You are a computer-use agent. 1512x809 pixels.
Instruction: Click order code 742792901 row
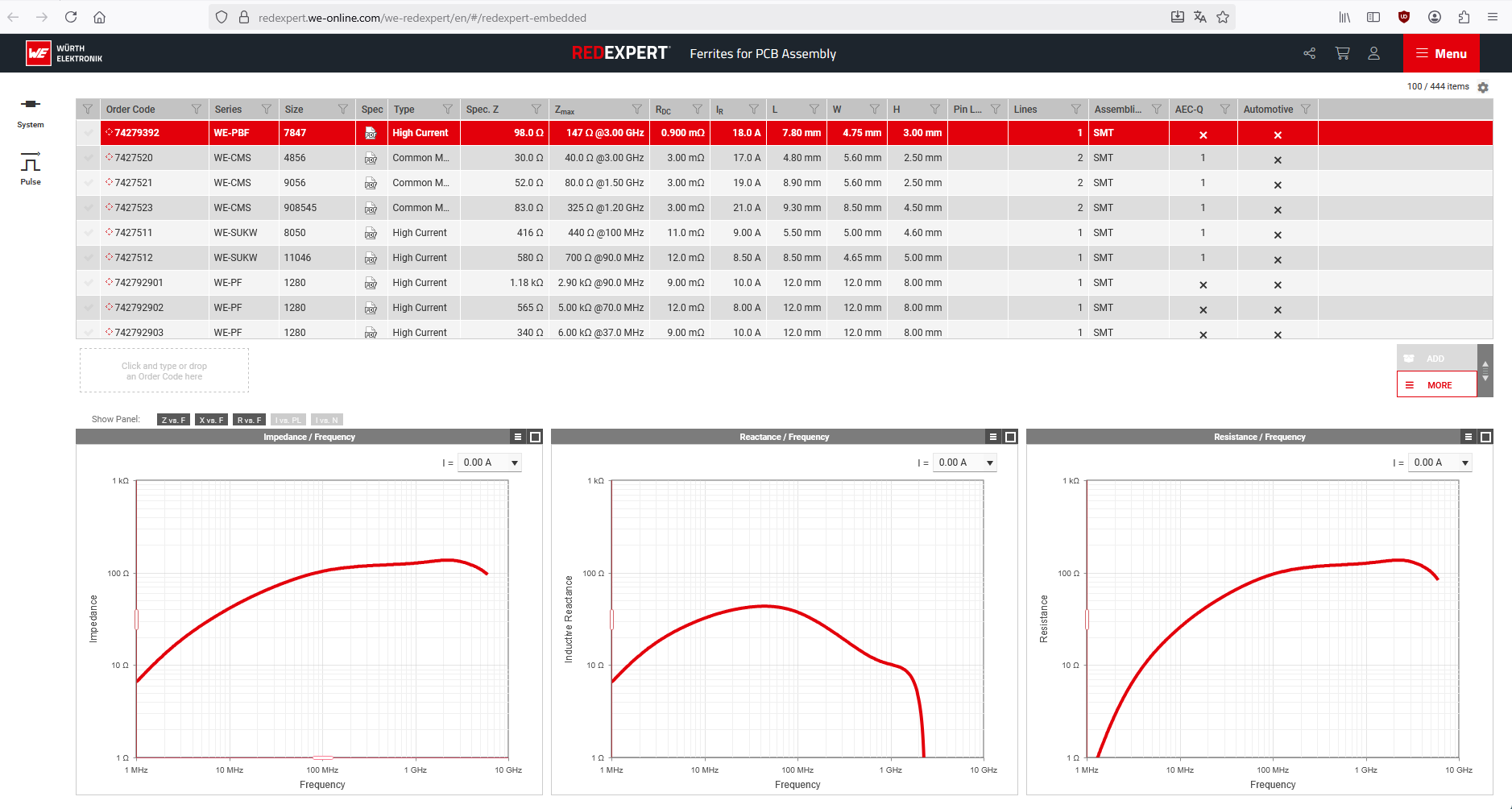click(139, 283)
